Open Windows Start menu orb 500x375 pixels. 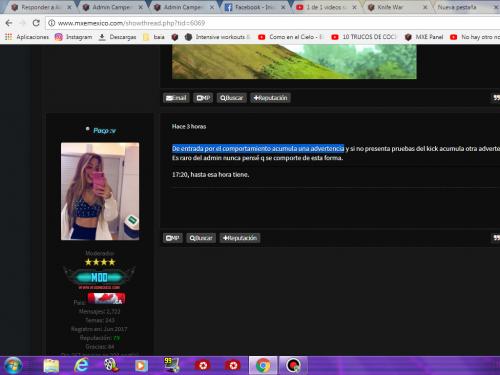[x=13, y=366]
